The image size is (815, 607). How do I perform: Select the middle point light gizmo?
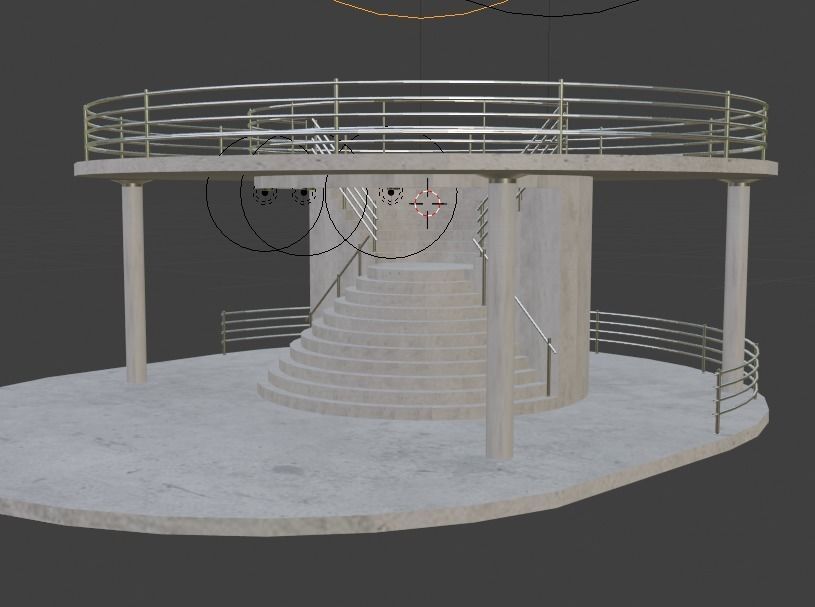point(304,193)
